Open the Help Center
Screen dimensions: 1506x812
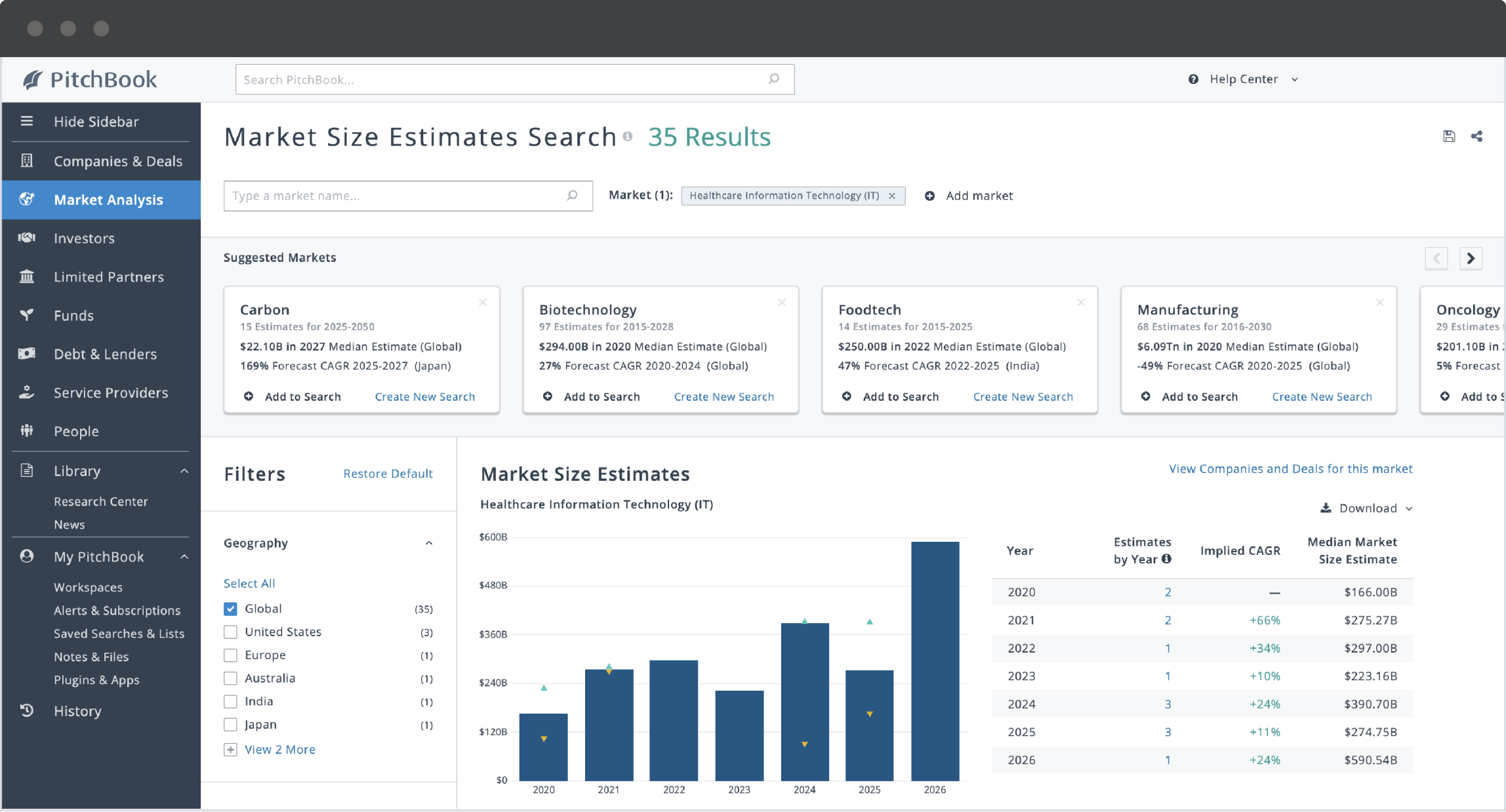click(1243, 79)
